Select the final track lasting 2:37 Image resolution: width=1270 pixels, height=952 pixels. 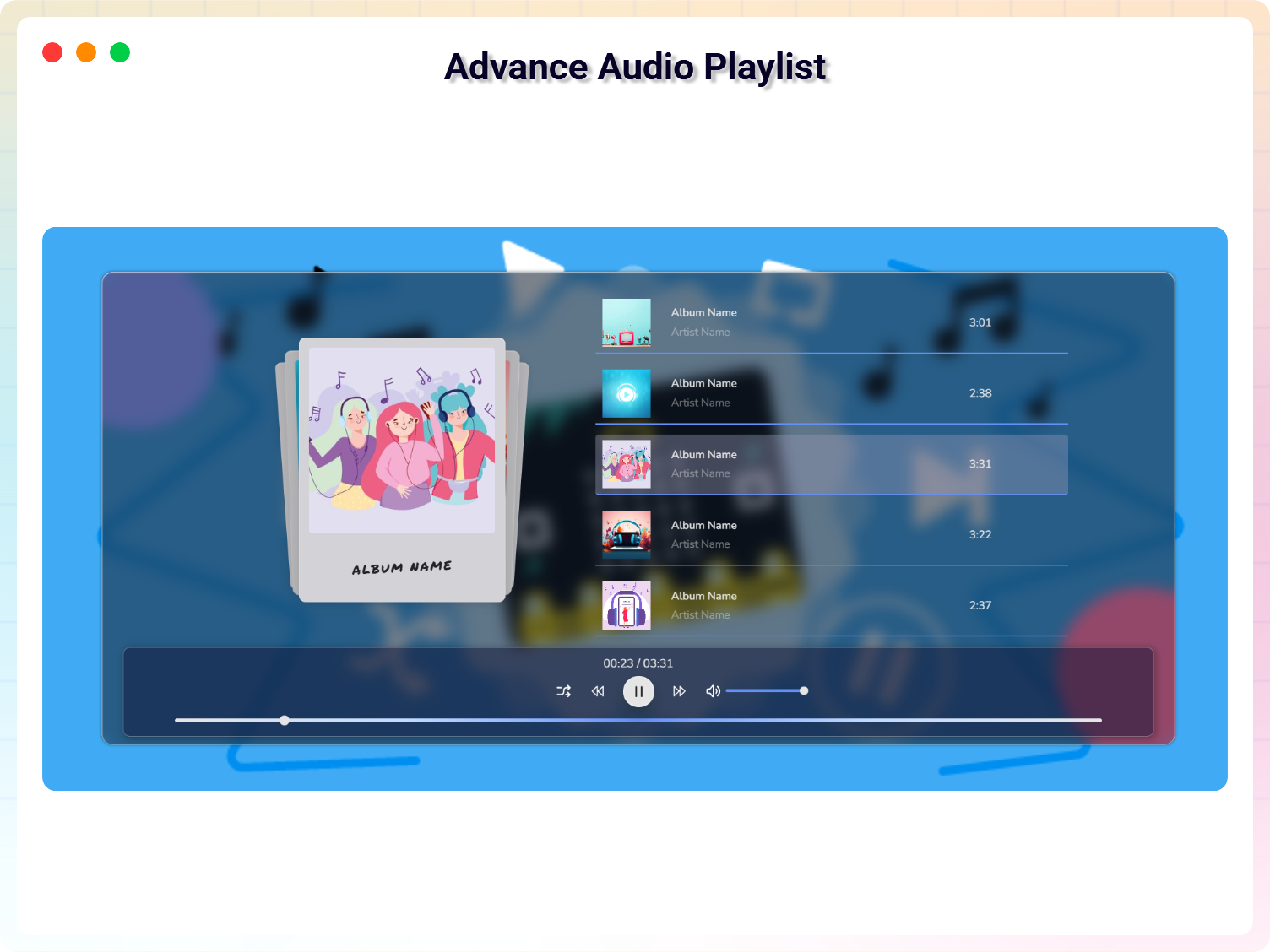click(x=832, y=605)
